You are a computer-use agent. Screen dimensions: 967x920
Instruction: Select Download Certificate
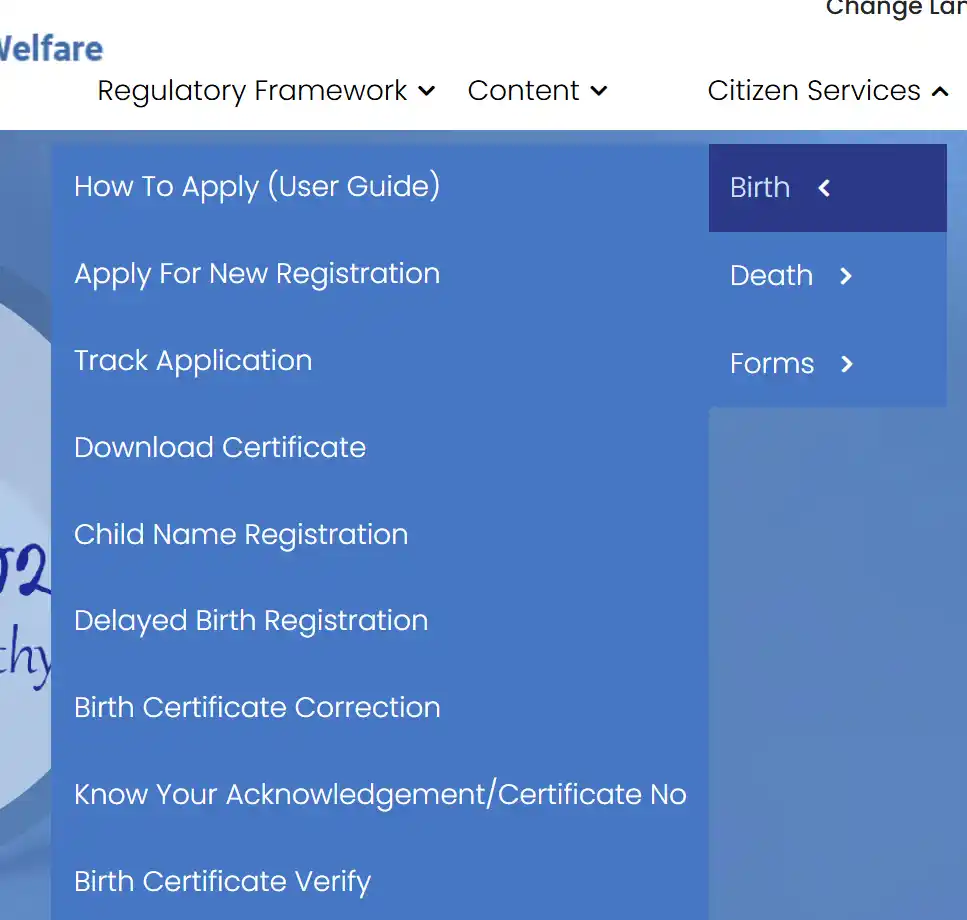(x=220, y=448)
